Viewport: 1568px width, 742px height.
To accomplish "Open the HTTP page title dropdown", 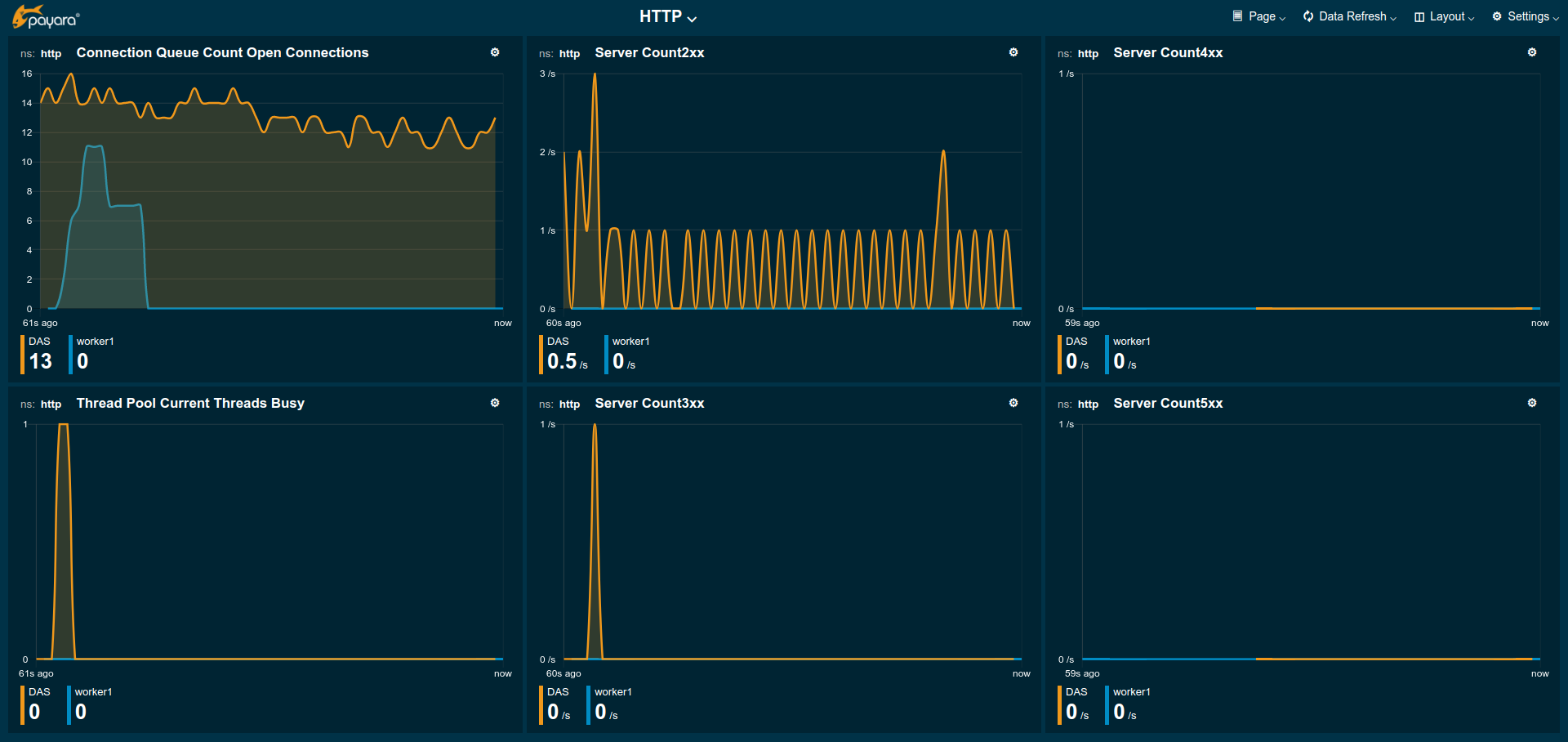I will click(x=668, y=16).
